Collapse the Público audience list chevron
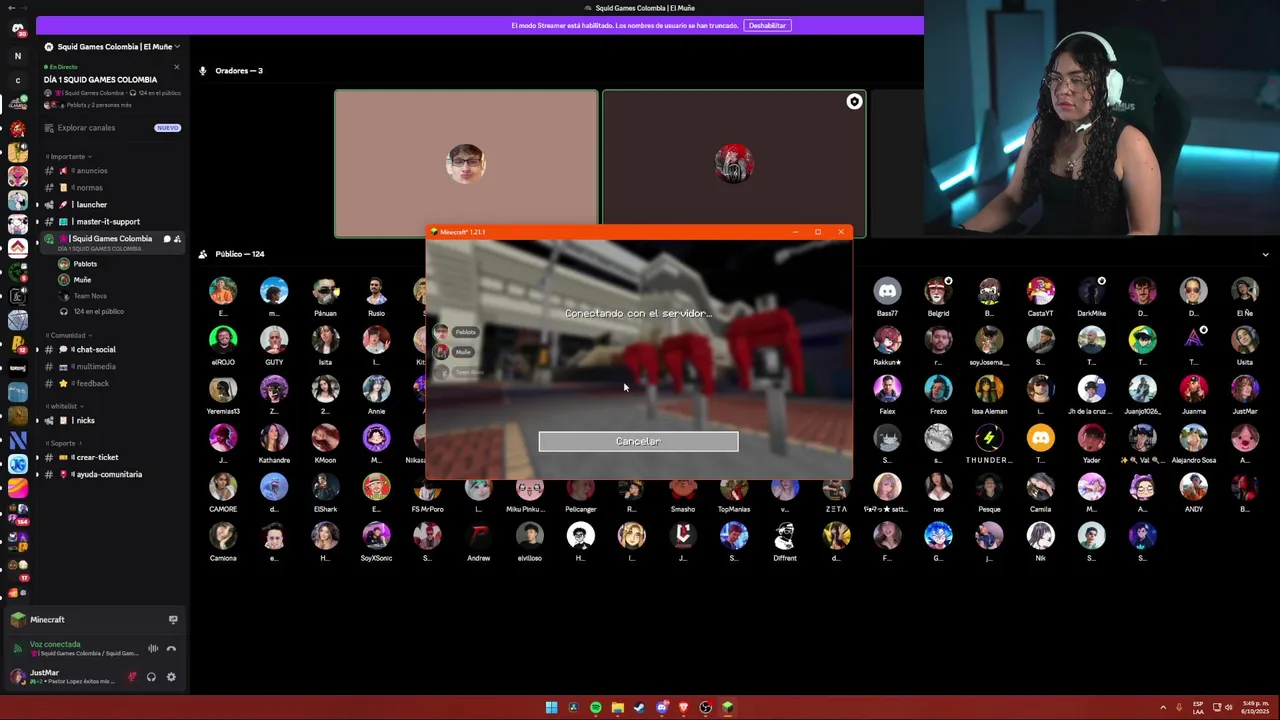 tap(1265, 254)
